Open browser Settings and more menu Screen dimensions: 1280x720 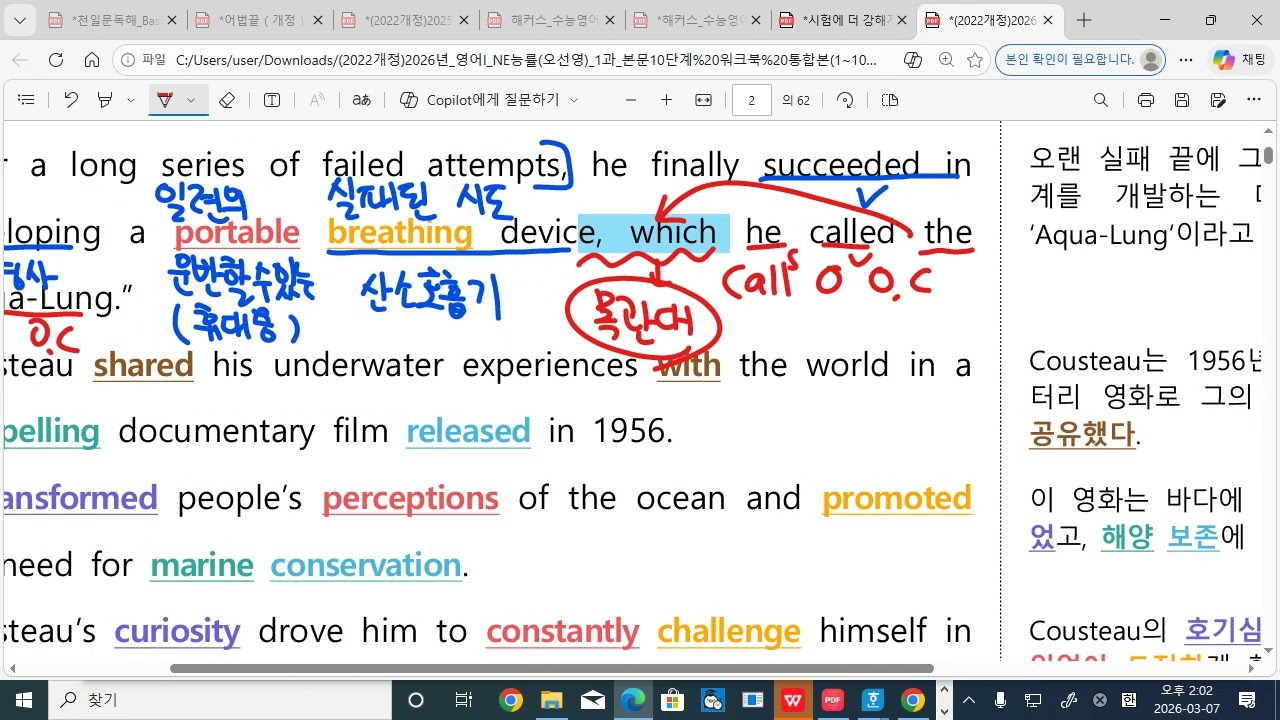(1186, 60)
